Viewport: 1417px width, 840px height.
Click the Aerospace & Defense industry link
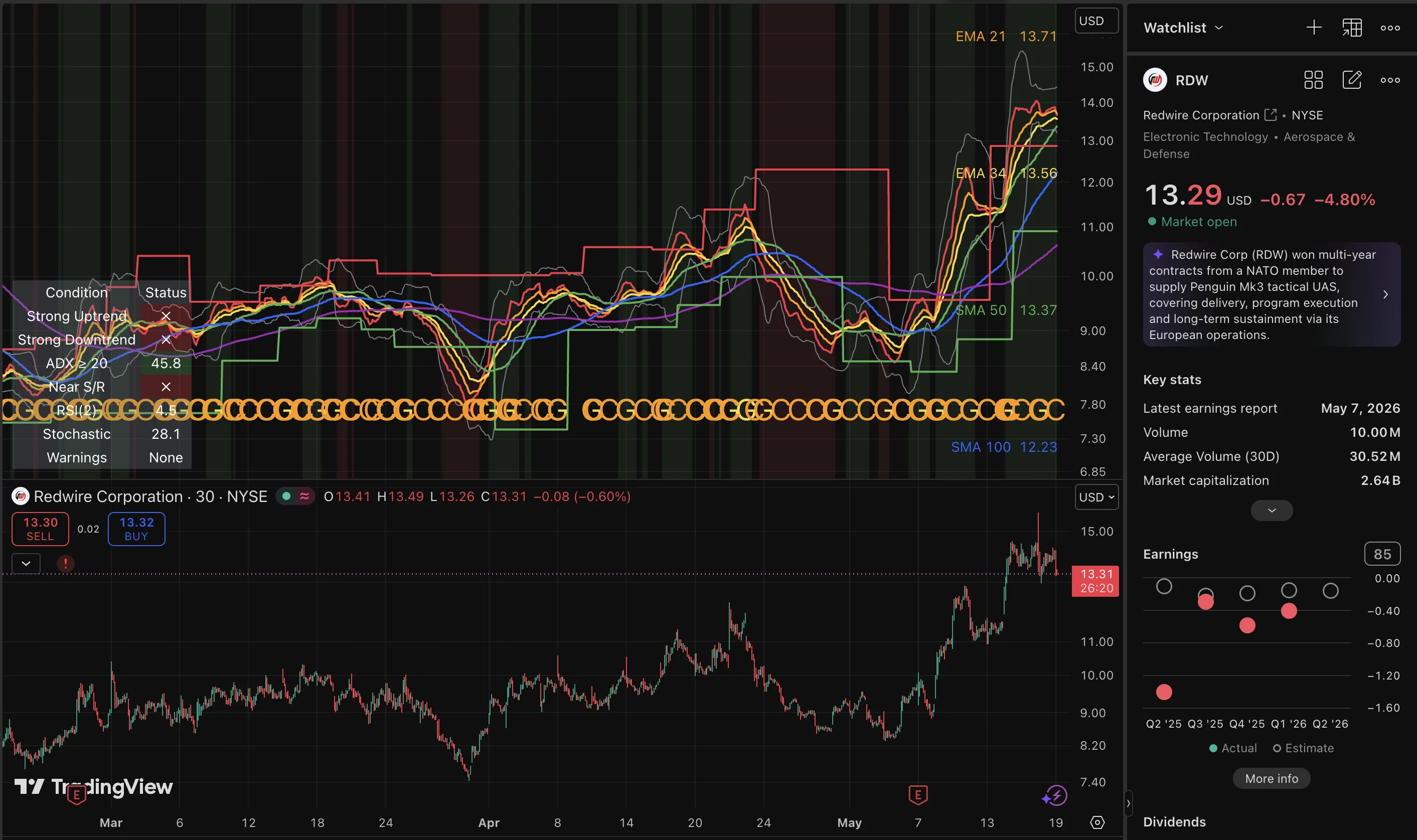[1249, 145]
